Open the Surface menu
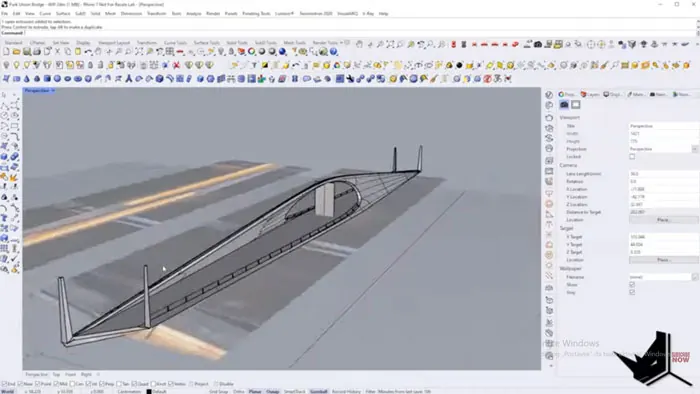This screenshot has height=394, width=700. pyautogui.click(x=63, y=14)
